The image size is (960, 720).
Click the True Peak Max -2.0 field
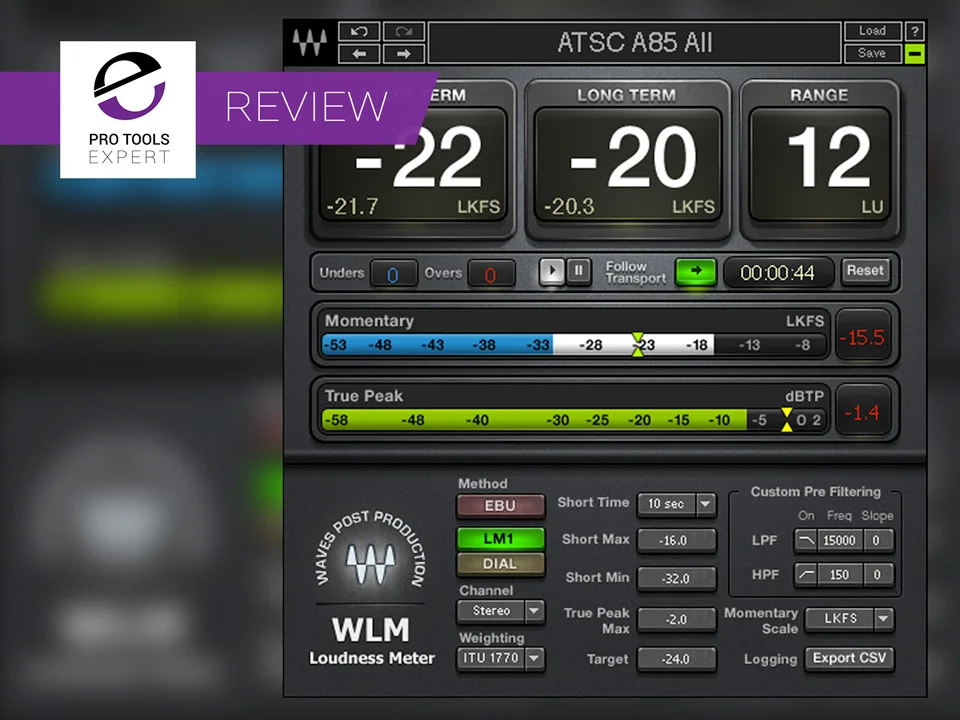(676, 620)
